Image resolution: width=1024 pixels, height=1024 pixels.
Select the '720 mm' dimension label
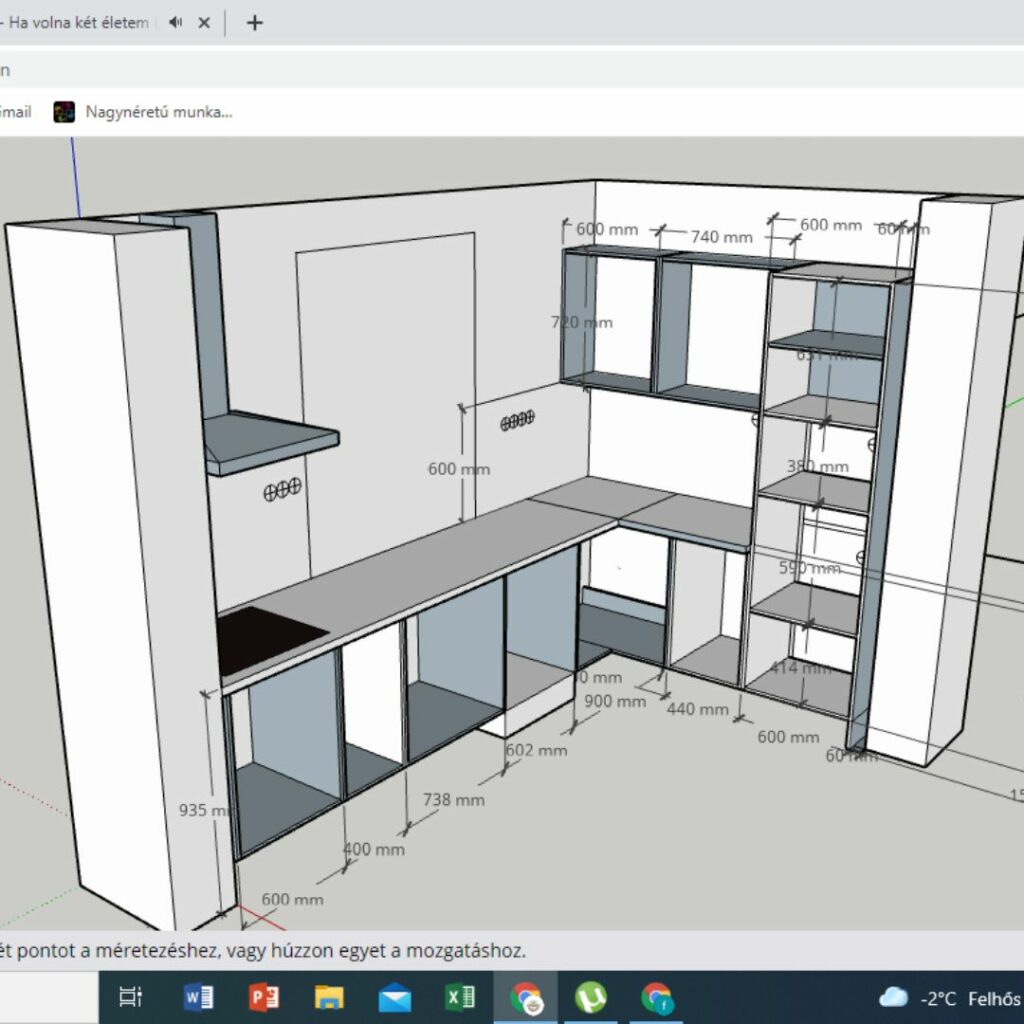tap(582, 322)
